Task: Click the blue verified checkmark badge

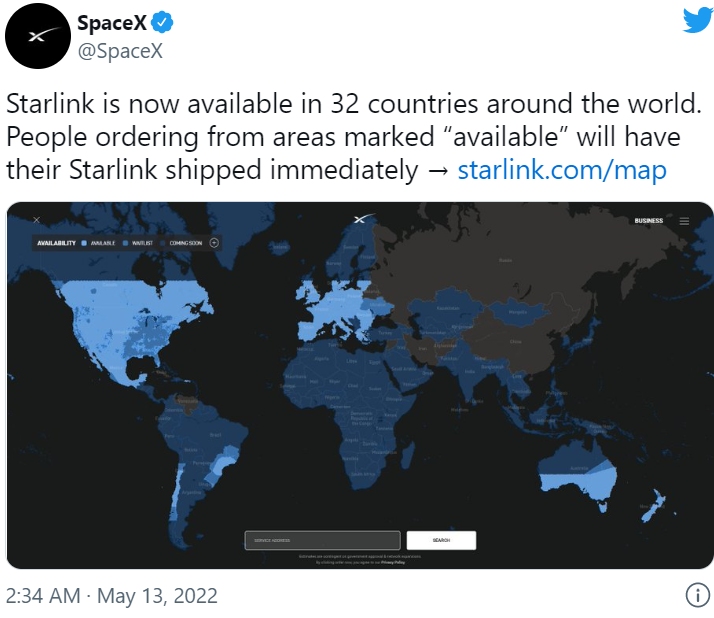Action: tap(162, 22)
